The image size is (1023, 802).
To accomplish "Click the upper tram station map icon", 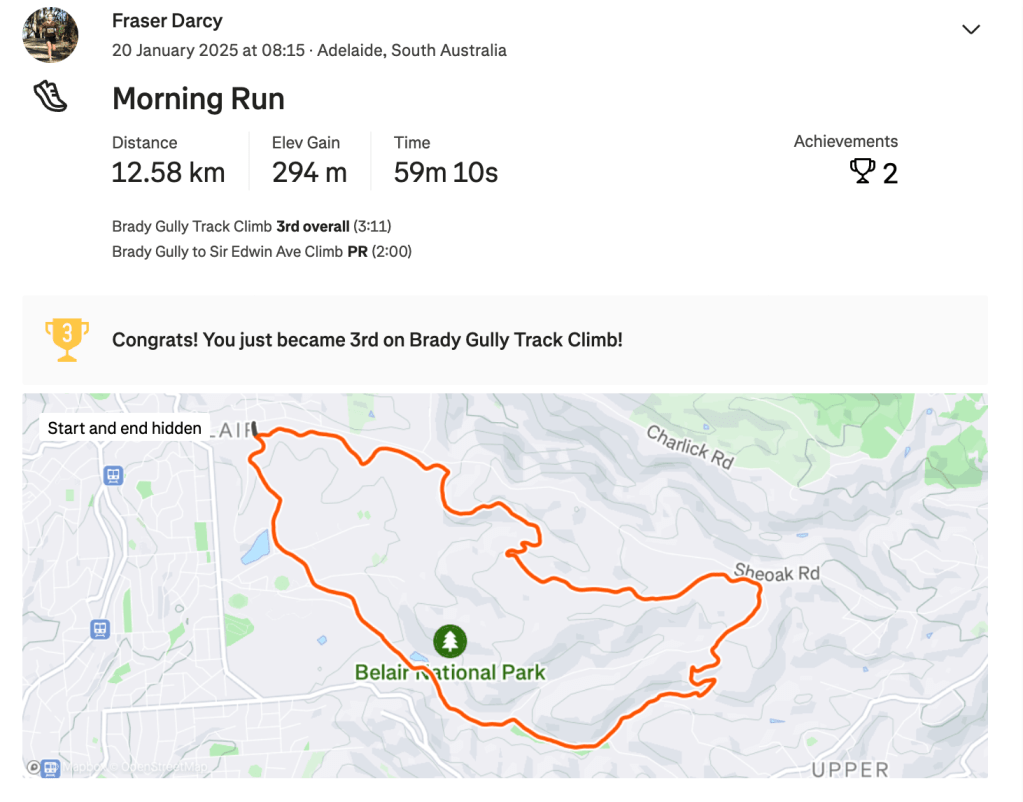I will (x=113, y=475).
